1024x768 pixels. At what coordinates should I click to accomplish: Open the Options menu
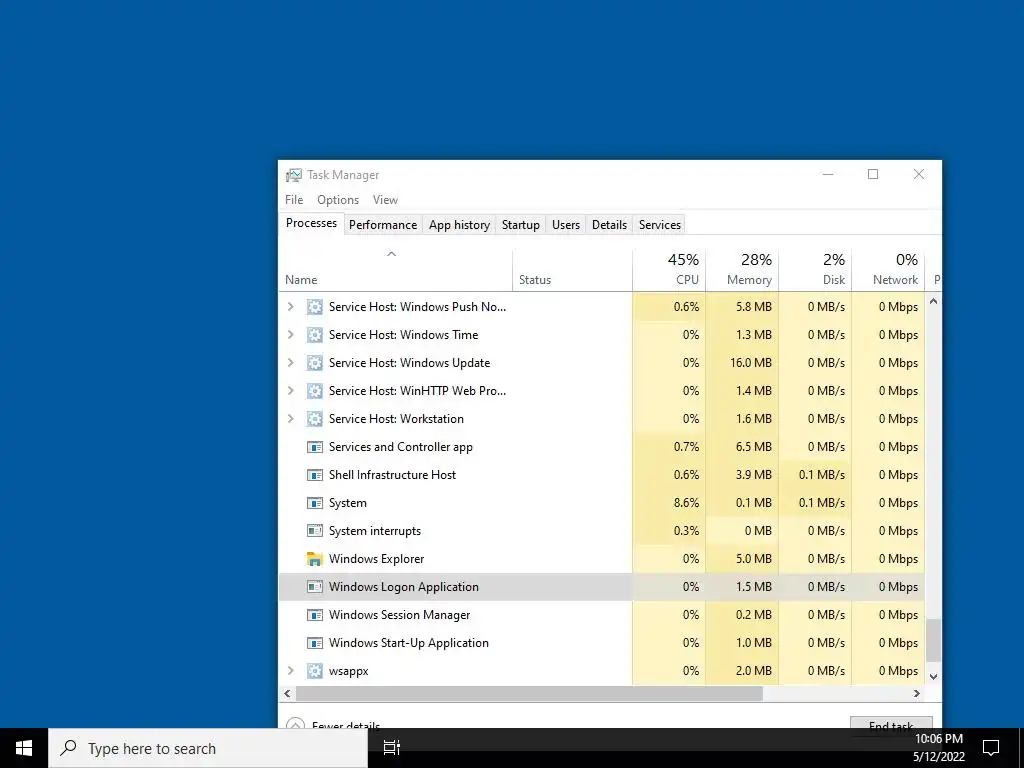point(338,200)
